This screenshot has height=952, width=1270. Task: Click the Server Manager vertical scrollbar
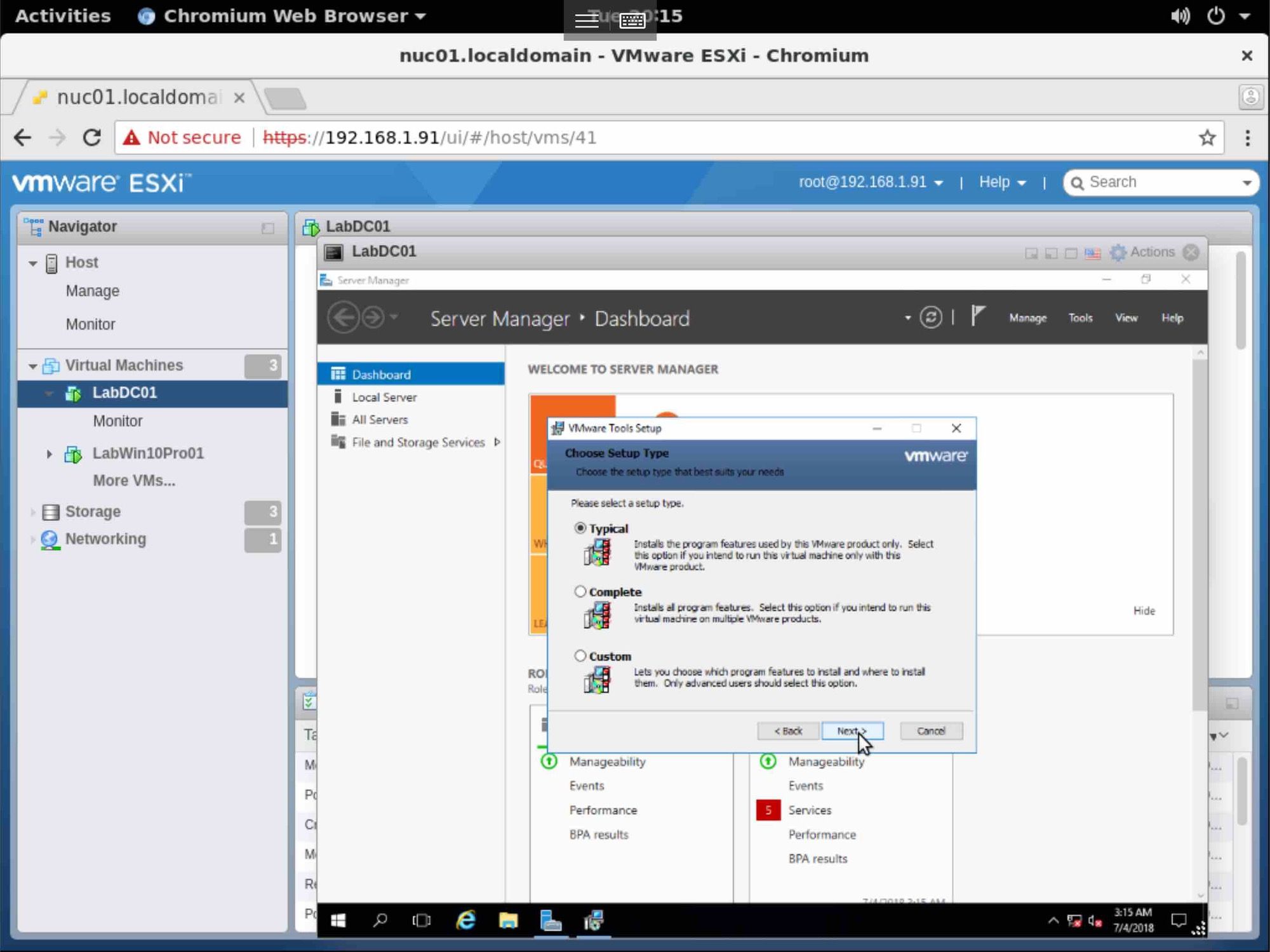[1200, 533]
